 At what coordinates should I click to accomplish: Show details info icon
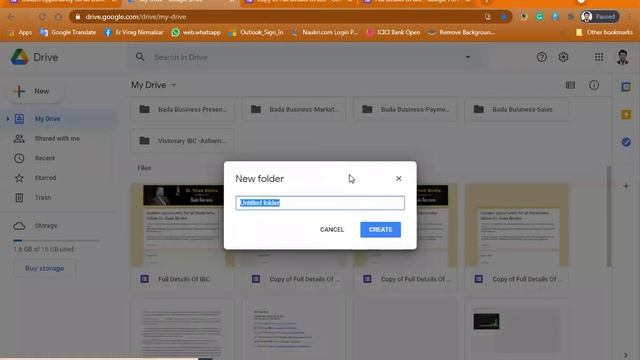pos(594,85)
